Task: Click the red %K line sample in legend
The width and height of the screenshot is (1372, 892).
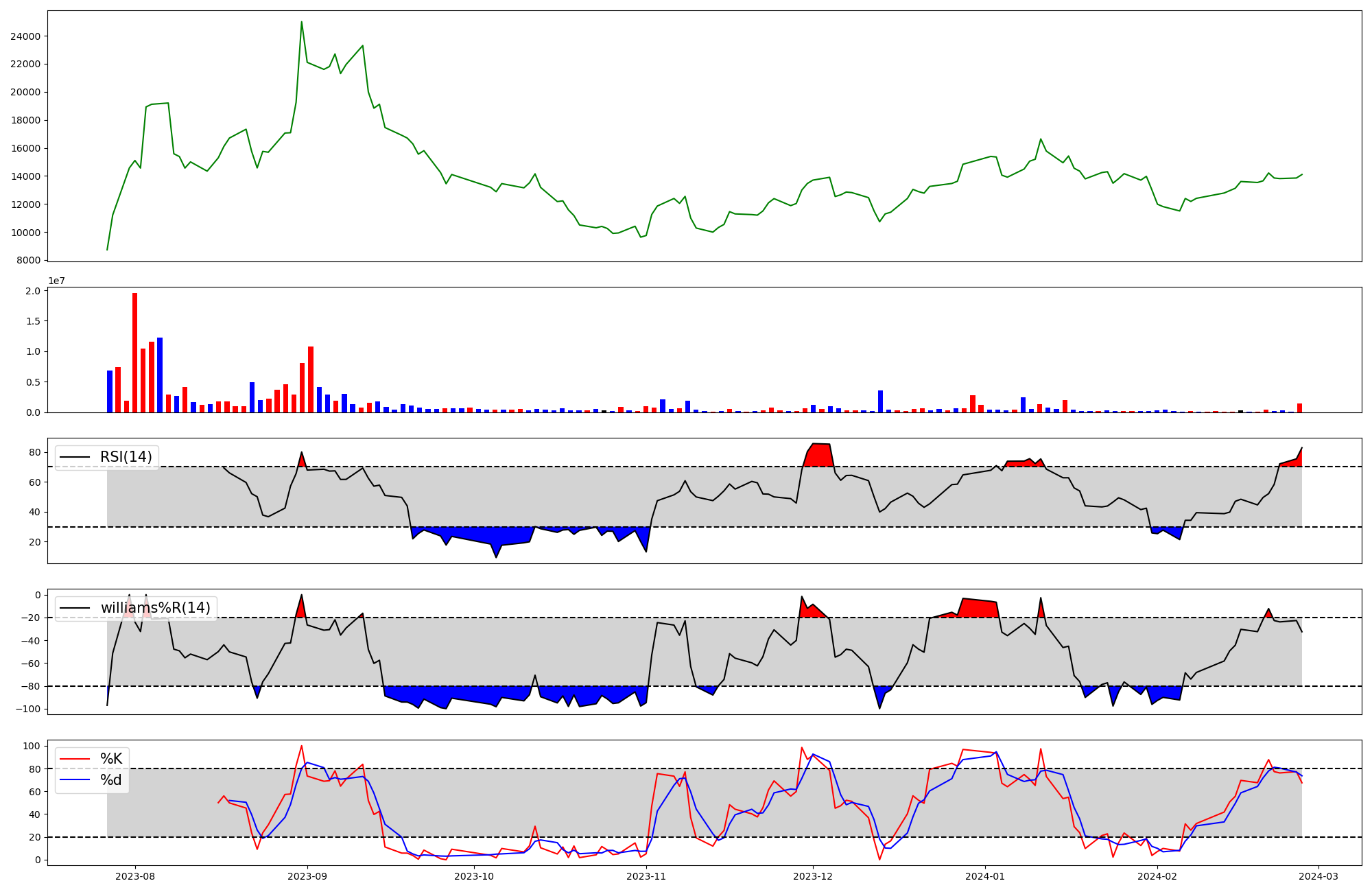Action: 75,759
